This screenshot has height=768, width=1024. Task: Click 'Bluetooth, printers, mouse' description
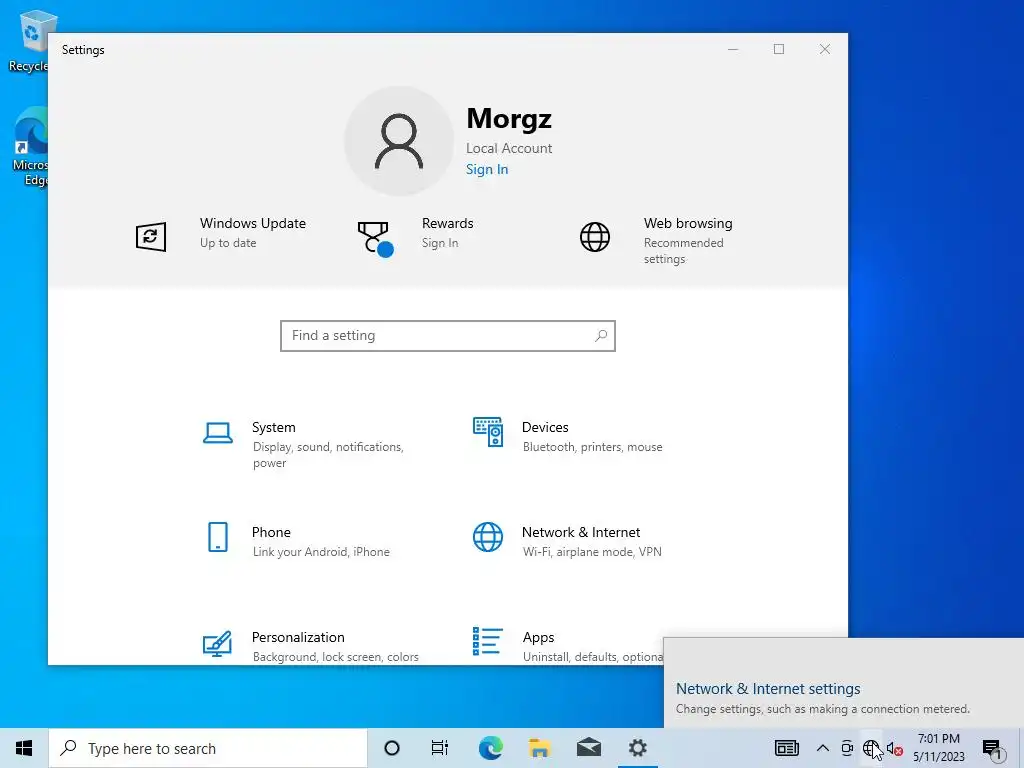coord(592,447)
